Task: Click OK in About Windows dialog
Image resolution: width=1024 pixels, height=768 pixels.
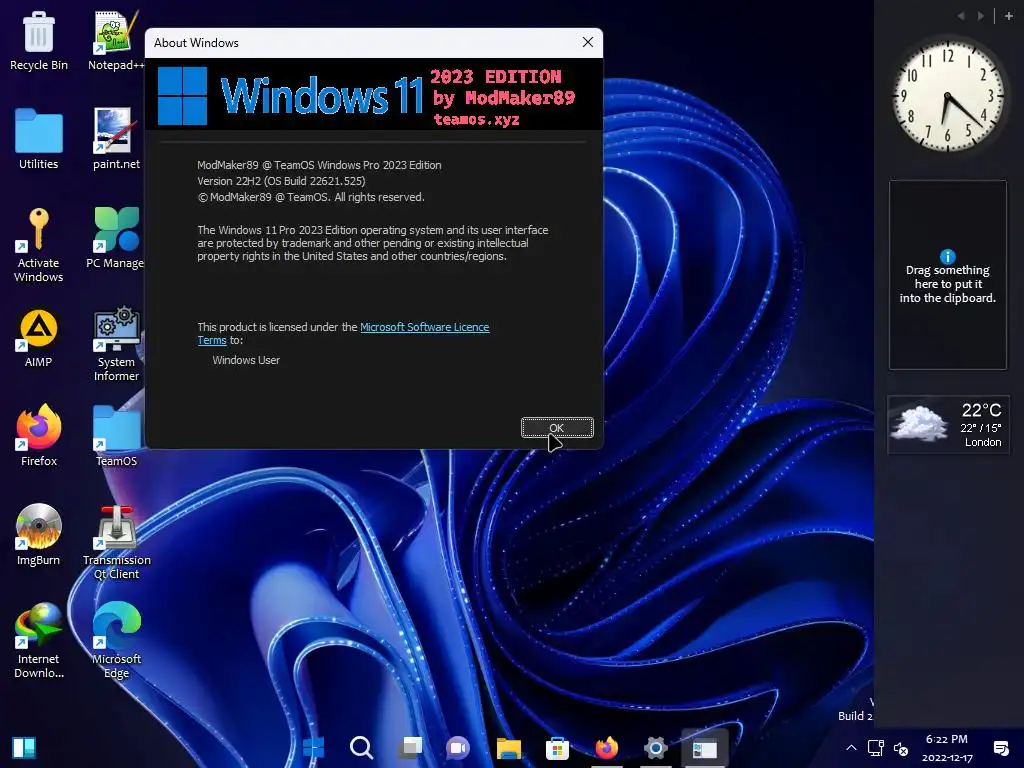Action: pos(557,428)
